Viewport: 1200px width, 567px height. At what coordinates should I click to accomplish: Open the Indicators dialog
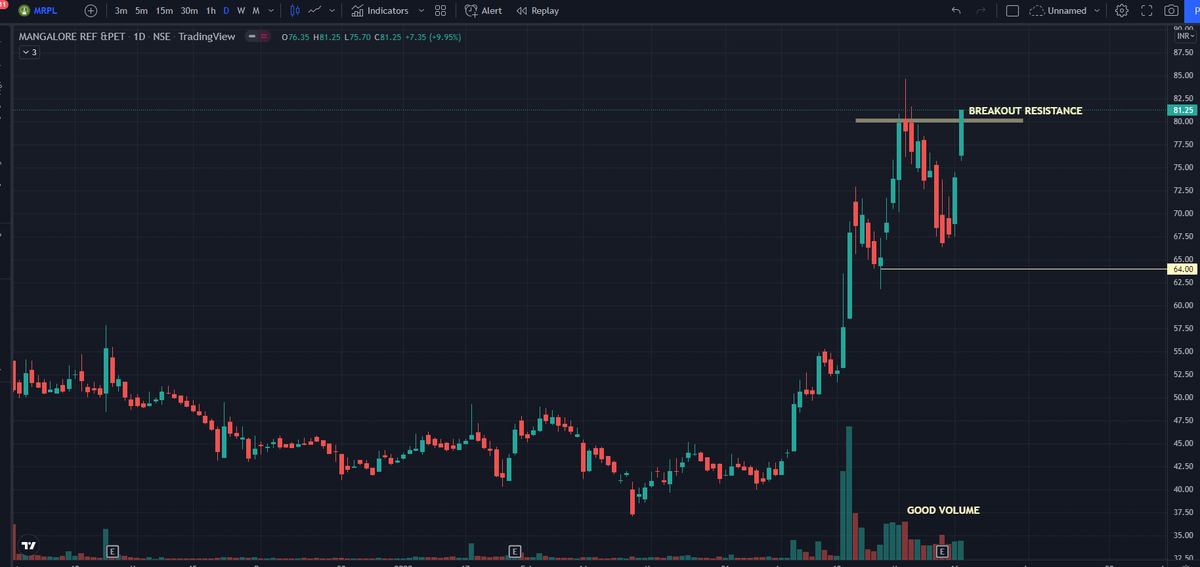380,10
